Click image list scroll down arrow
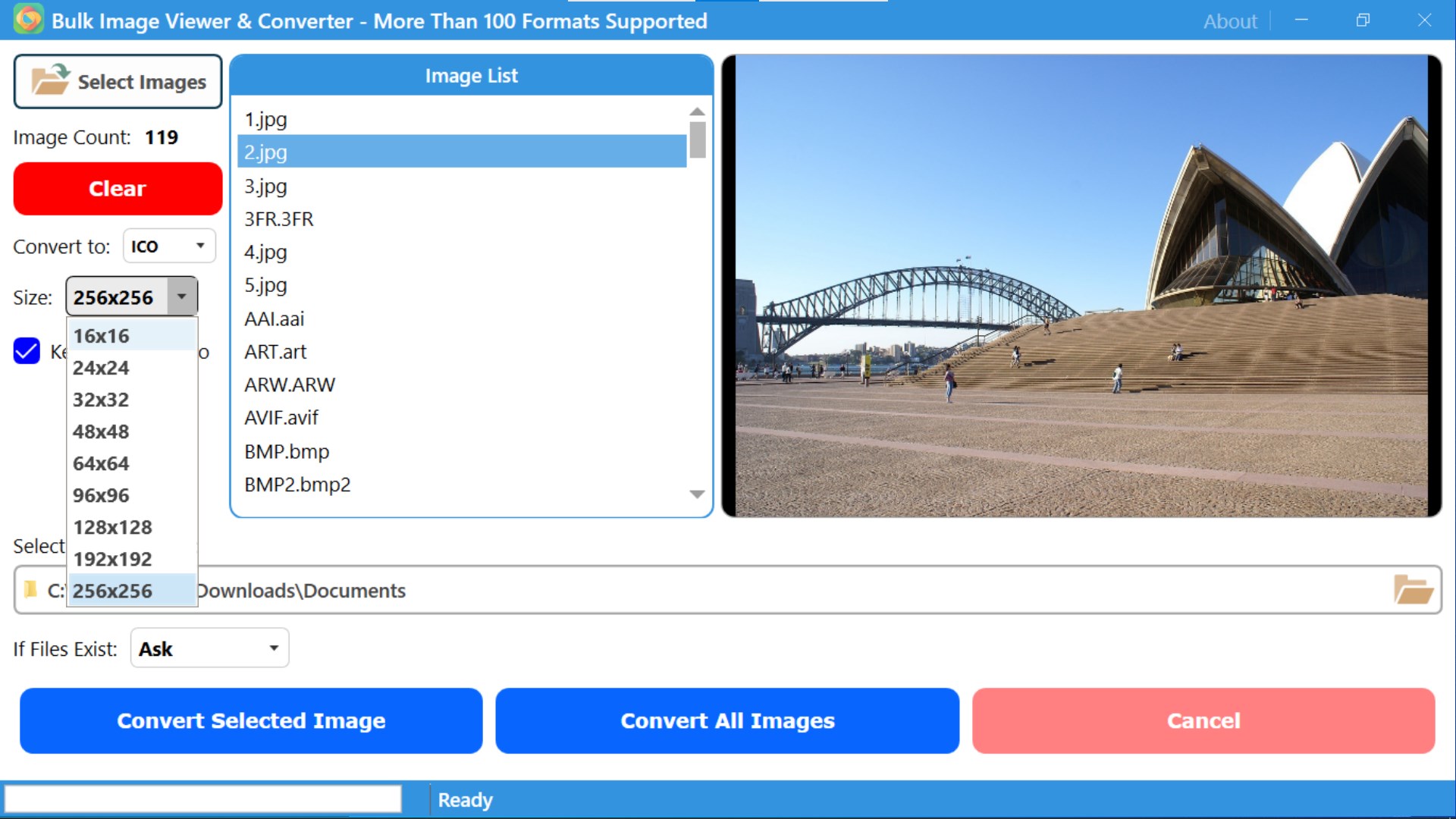 tap(697, 494)
